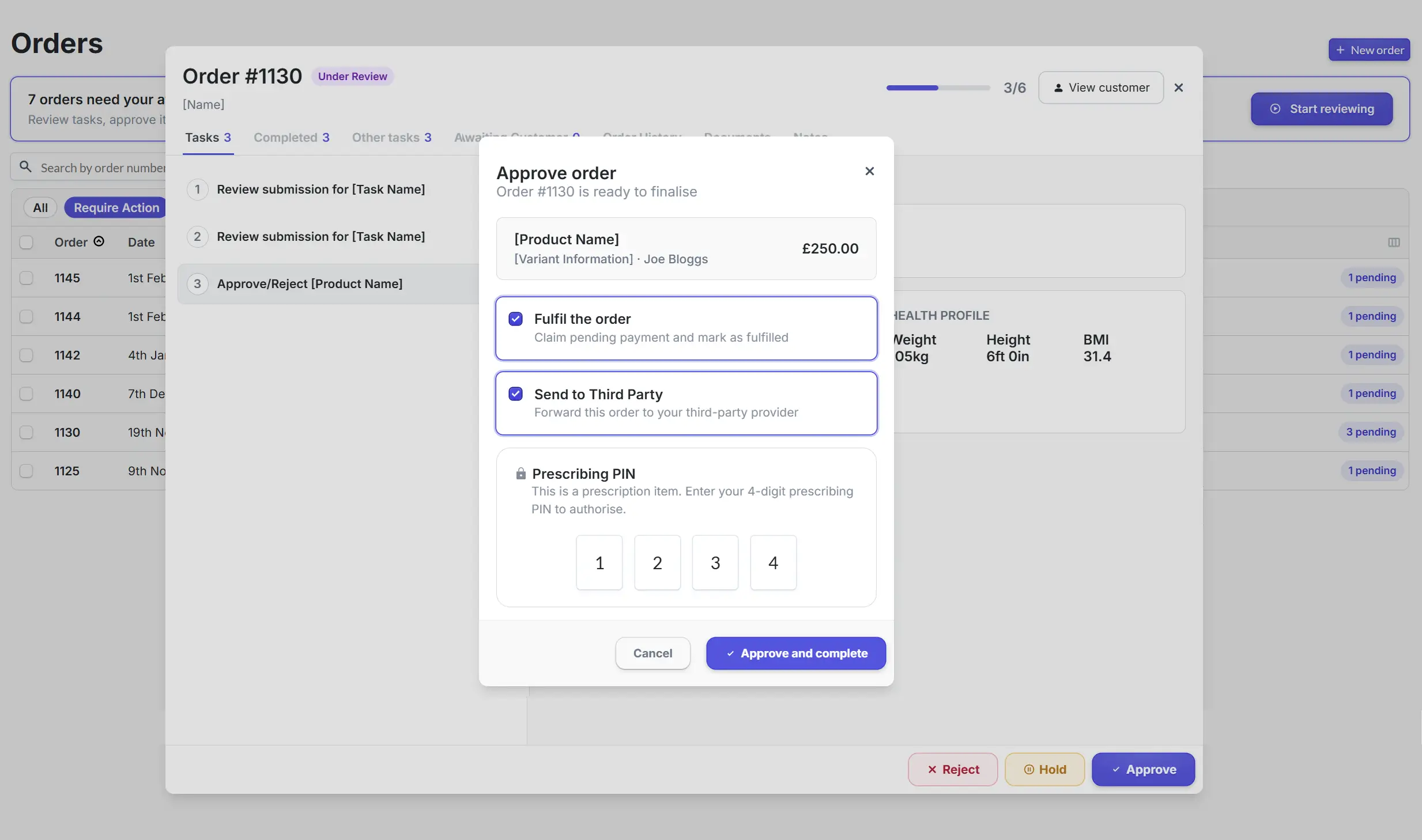Click Approve and complete
The width and height of the screenshot is (1422, 840).
click(795, 653)
